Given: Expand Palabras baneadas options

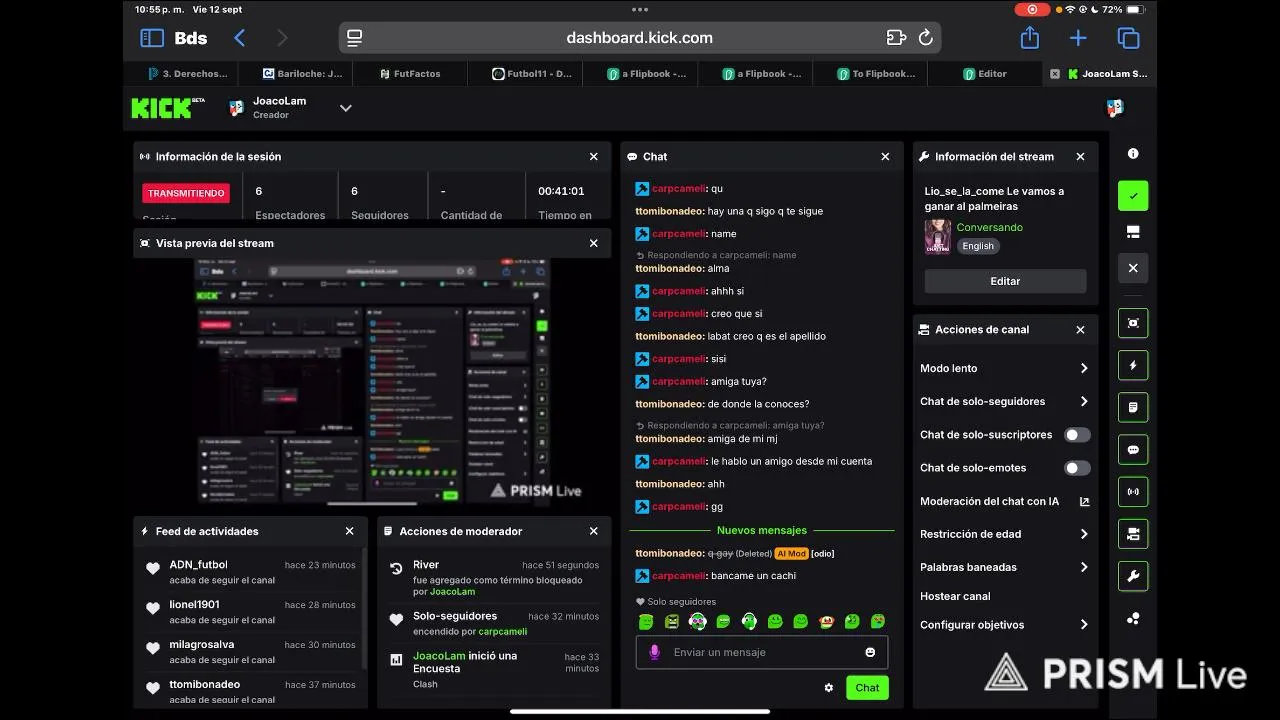Looking at the screenshot, I should tap(1084, 567).
